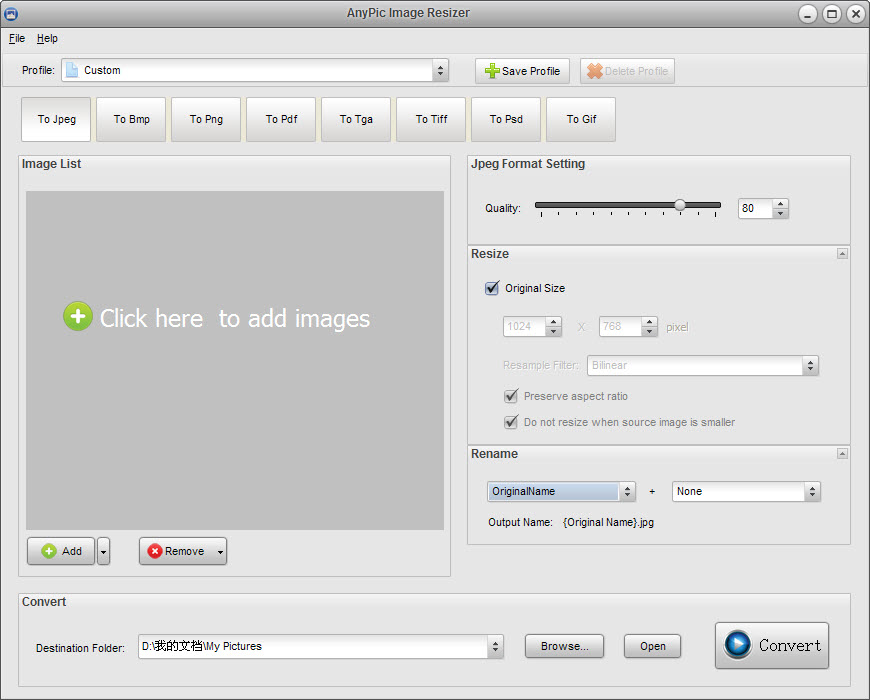Select the To Psd format tab
Image resolution: width=870 pixels, height=700 pixels.
(x=506, y=119)
